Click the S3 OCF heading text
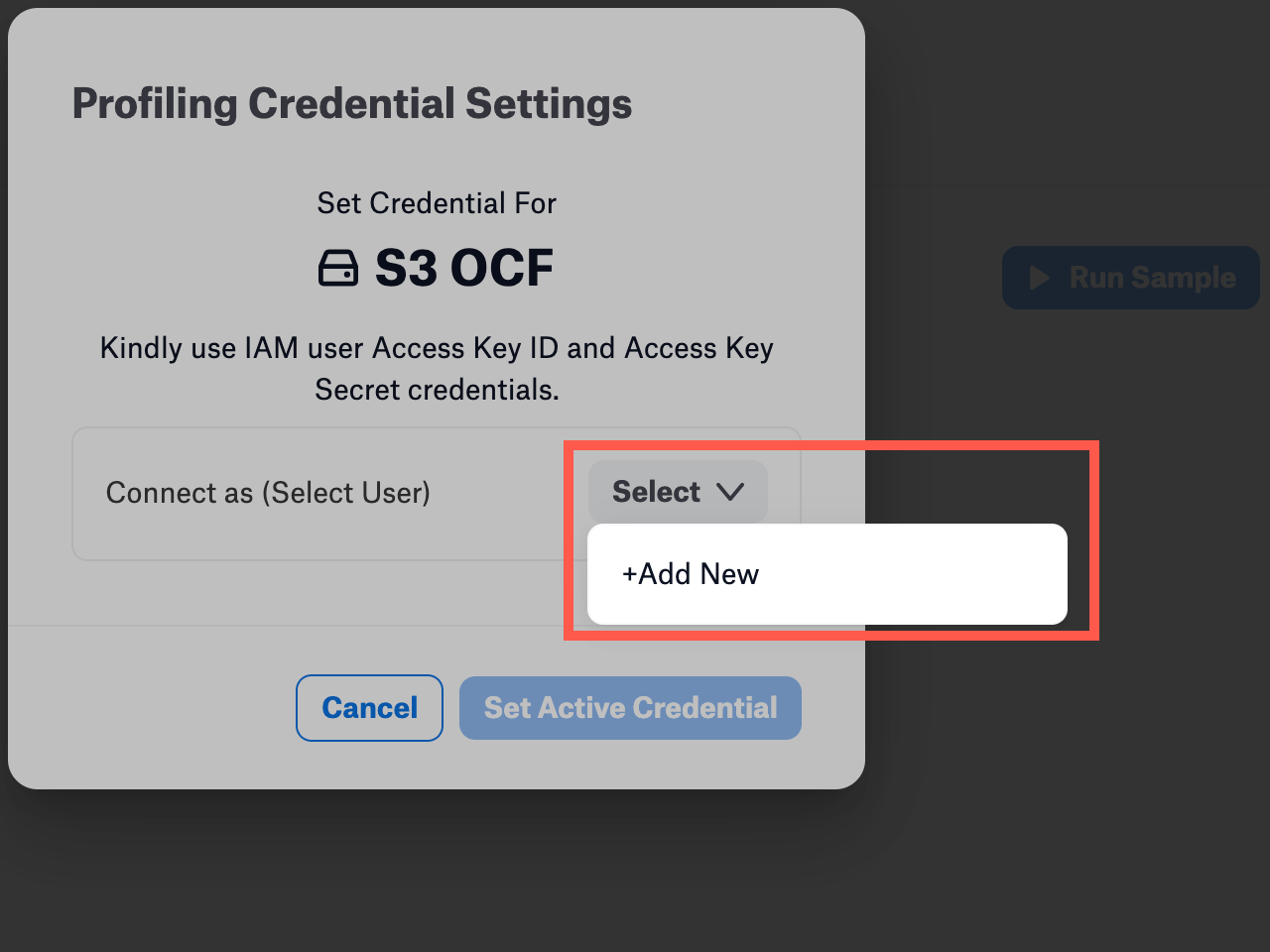Viewport: 1270px width, 952px height. [464, 268]
